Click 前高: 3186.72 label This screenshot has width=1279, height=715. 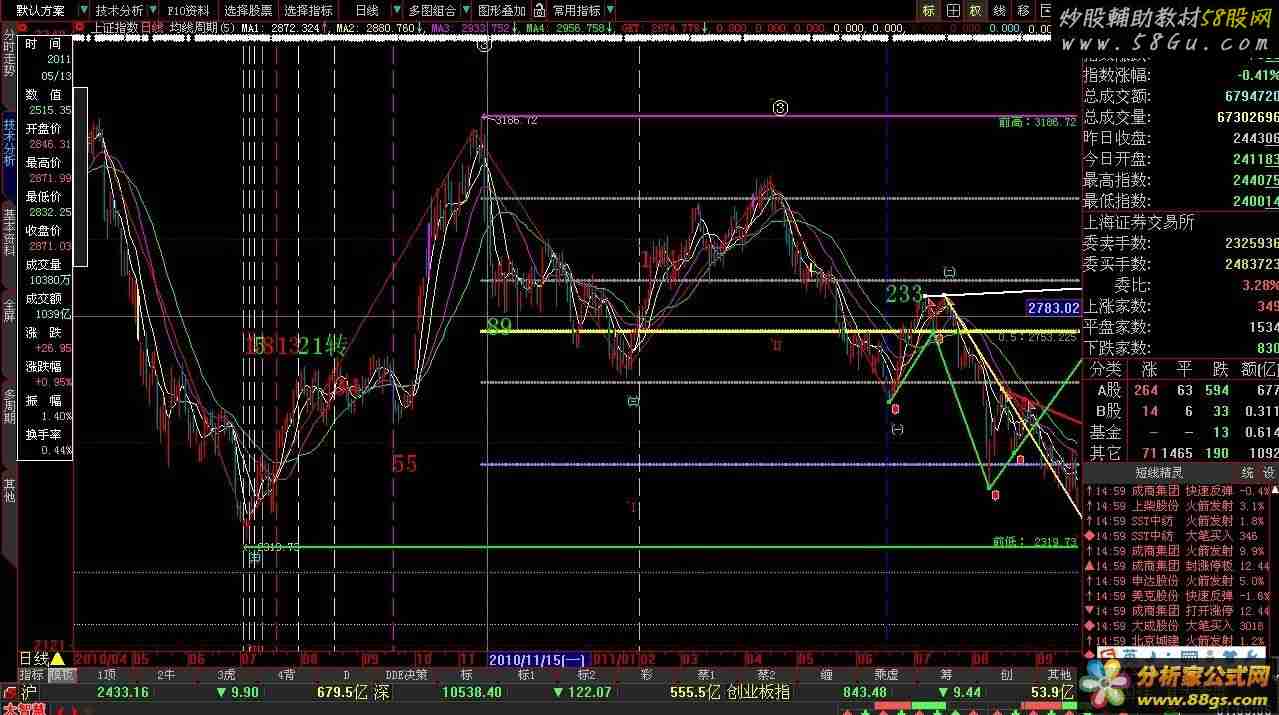pos(1037,122)
